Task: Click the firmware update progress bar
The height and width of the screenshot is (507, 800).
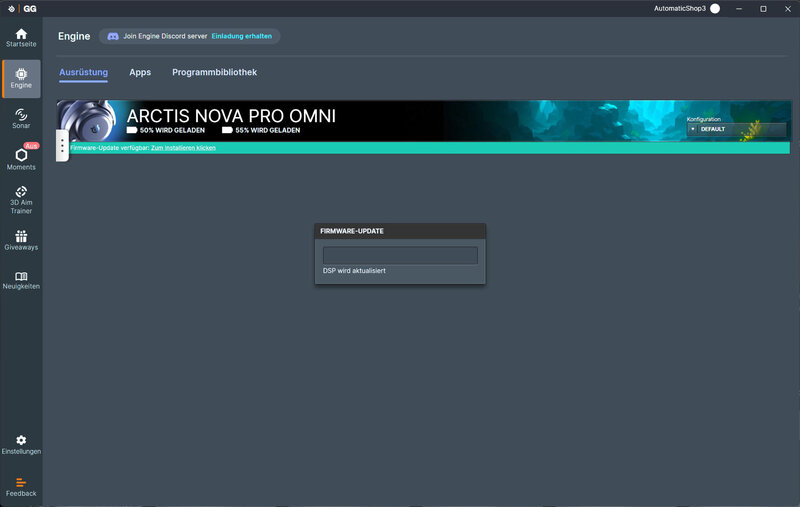Action: tap(400, 256)
